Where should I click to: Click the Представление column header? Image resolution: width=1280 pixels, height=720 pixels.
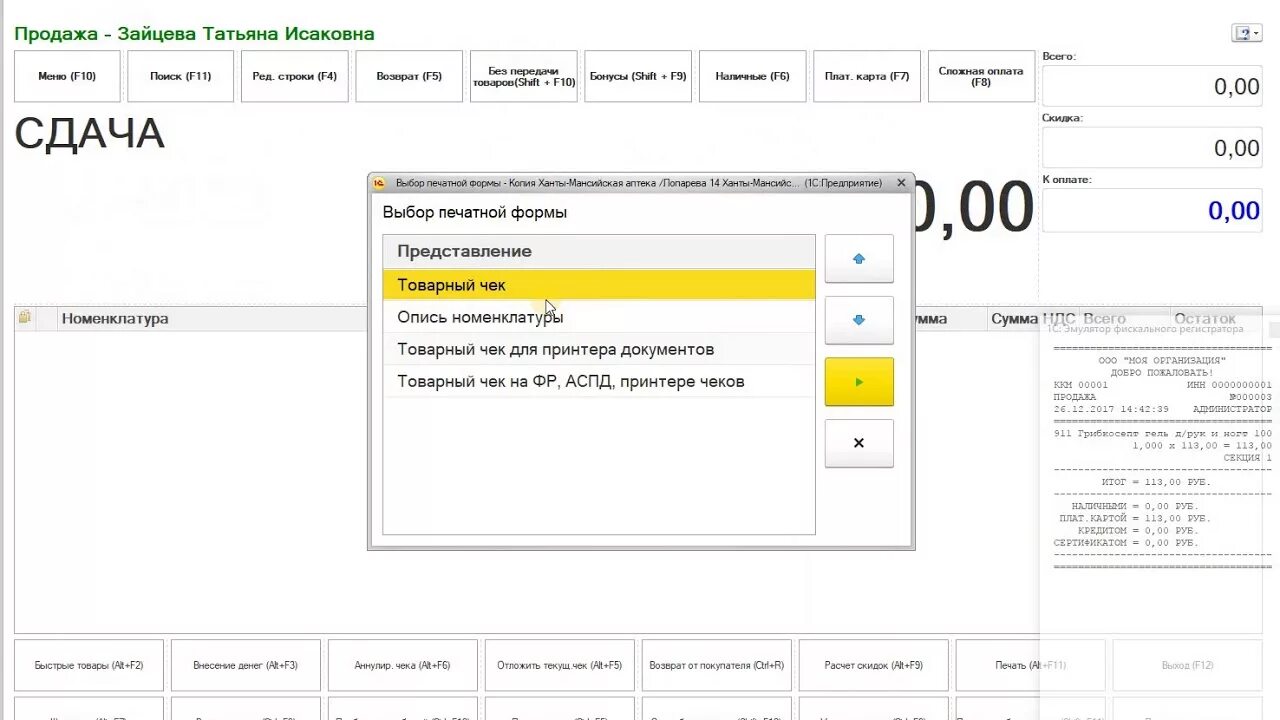[x=599, y=251]
